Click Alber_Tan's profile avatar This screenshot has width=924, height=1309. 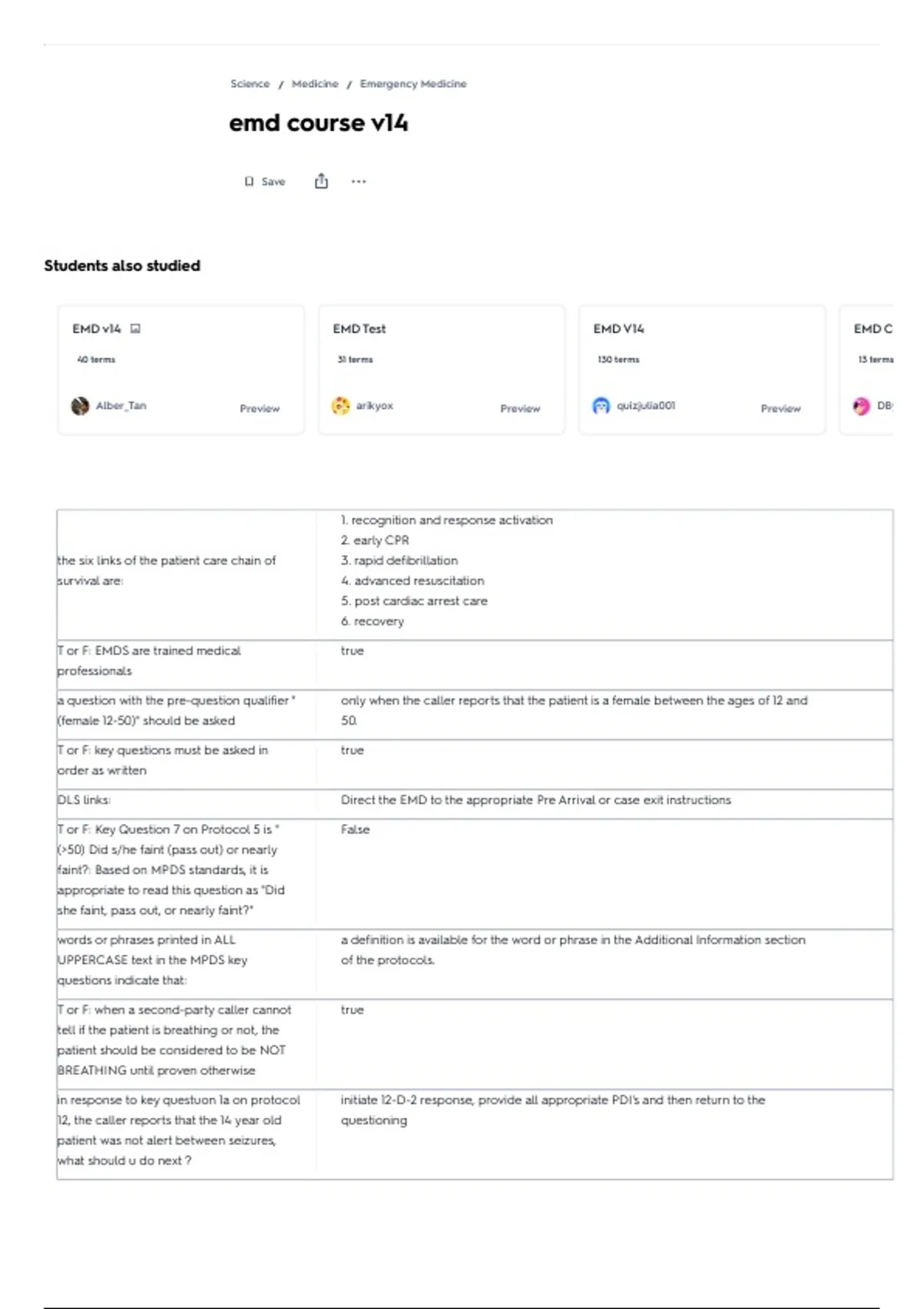coord(80,406)
